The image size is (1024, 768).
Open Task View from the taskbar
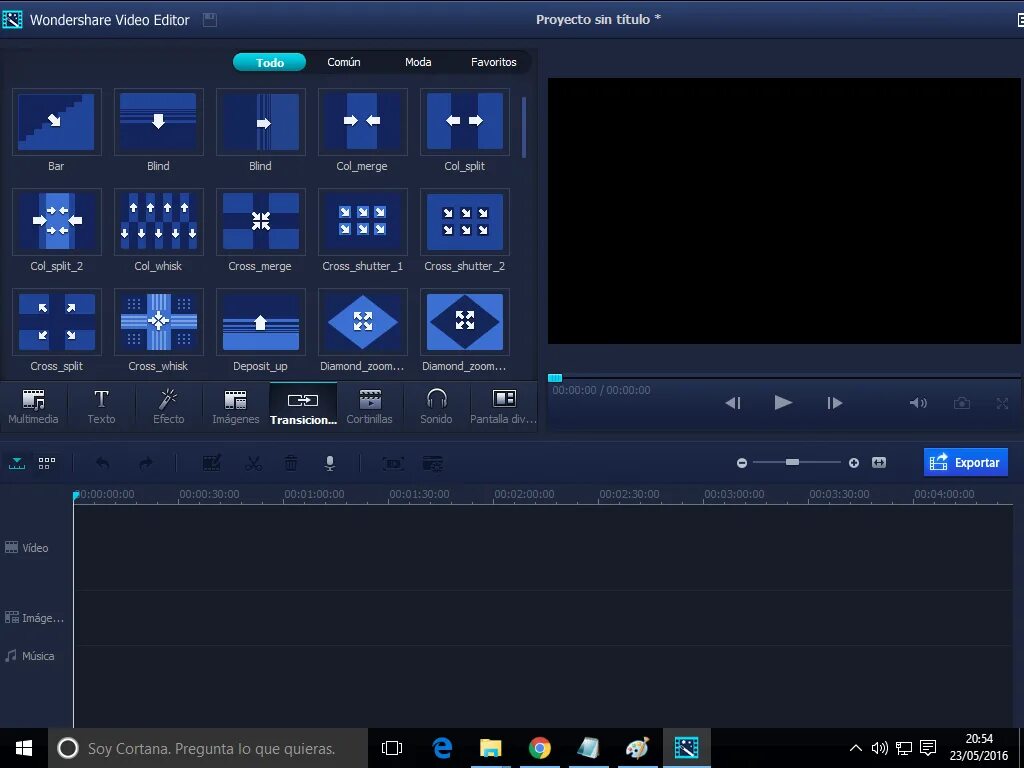392,748
